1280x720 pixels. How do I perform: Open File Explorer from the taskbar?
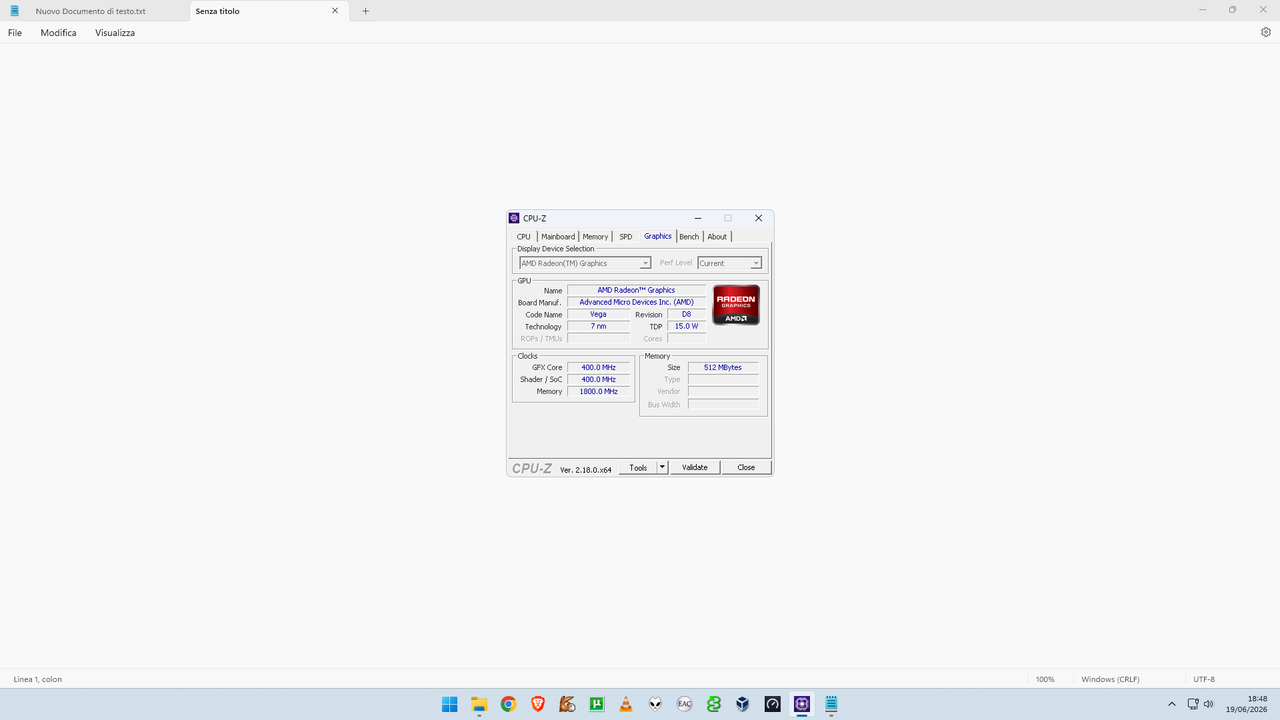point(479,704)
